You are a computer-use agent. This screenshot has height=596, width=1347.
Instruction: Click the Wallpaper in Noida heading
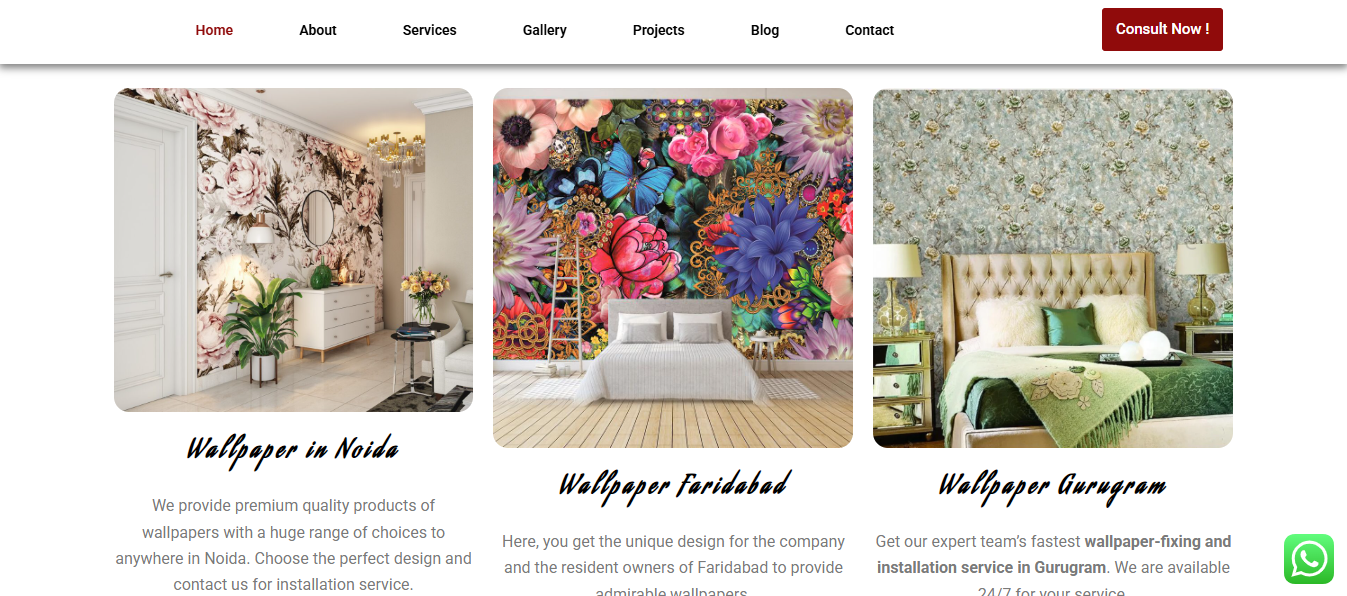click(293, 450)
